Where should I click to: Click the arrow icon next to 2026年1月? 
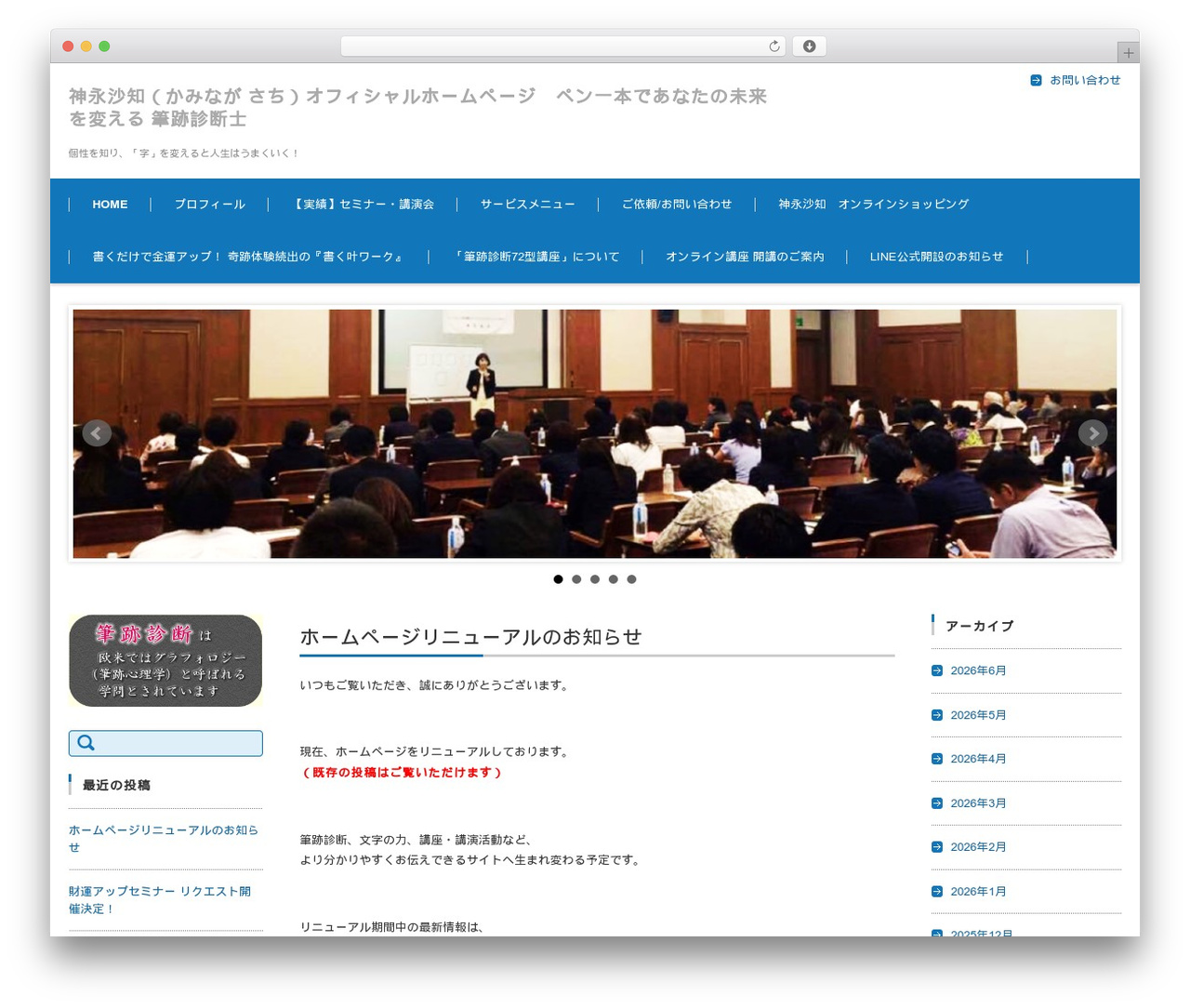937,892
